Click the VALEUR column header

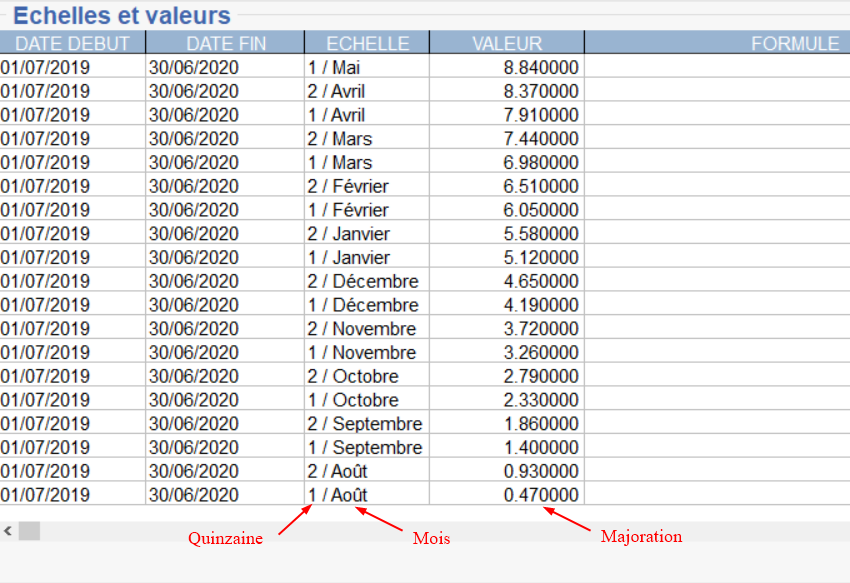coord(507,43)
